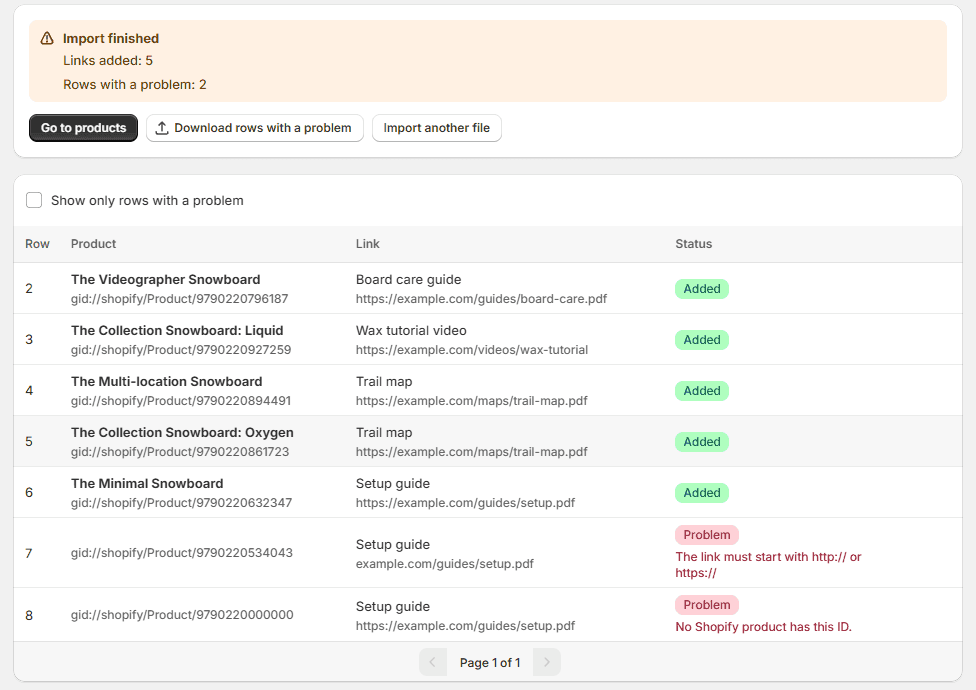The width and height of the screenshot is (976, 690).
Task: Click the Wax tutorial video link title
Action: 411,330
